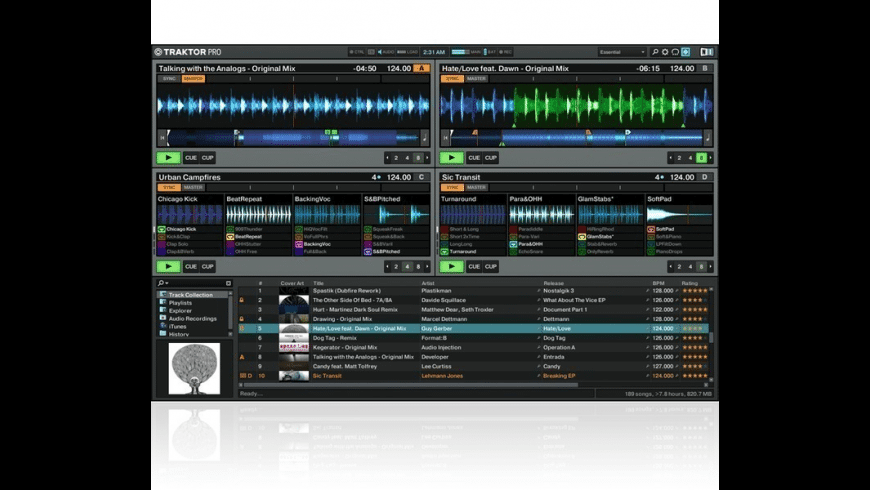Trigger the Chicago Kick sample cell icon
The width and height of the screenshot is (870, 490).
[161, 229]
